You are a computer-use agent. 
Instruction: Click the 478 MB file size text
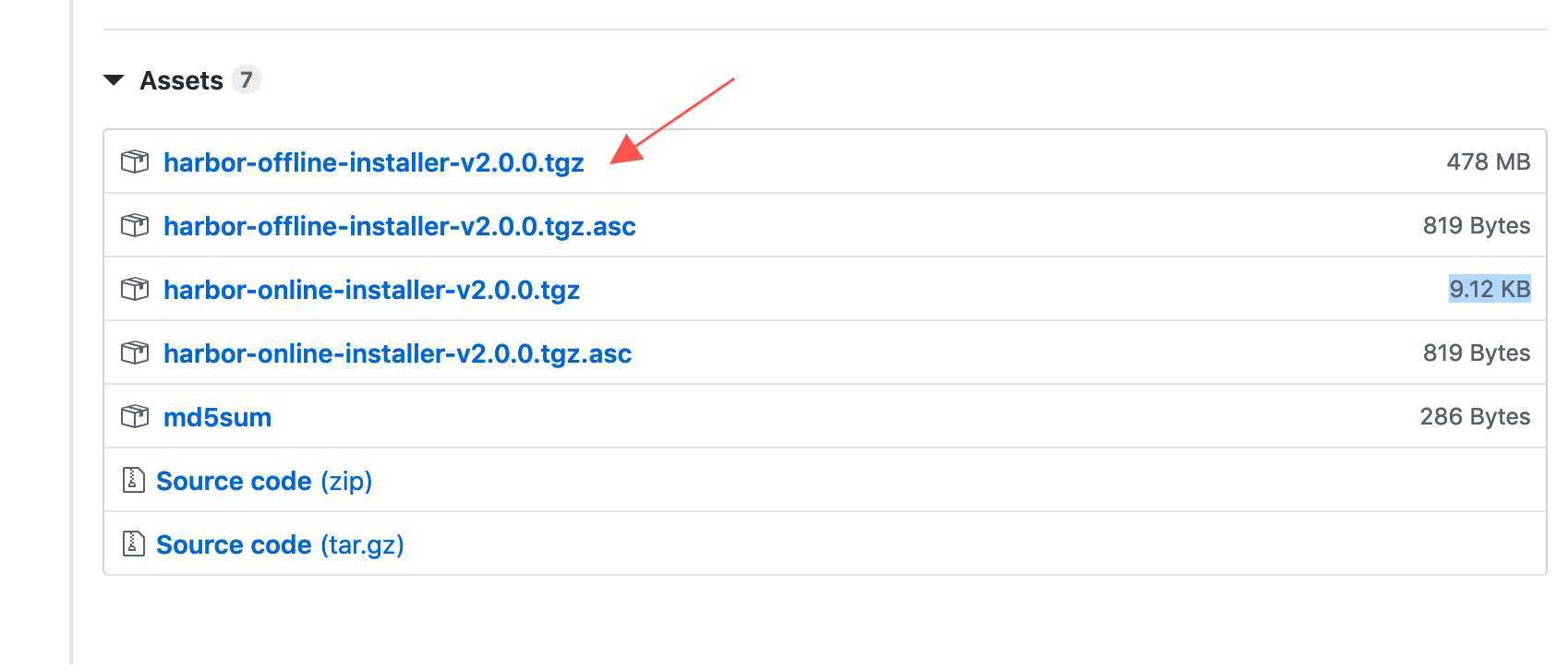point(1489,162)
